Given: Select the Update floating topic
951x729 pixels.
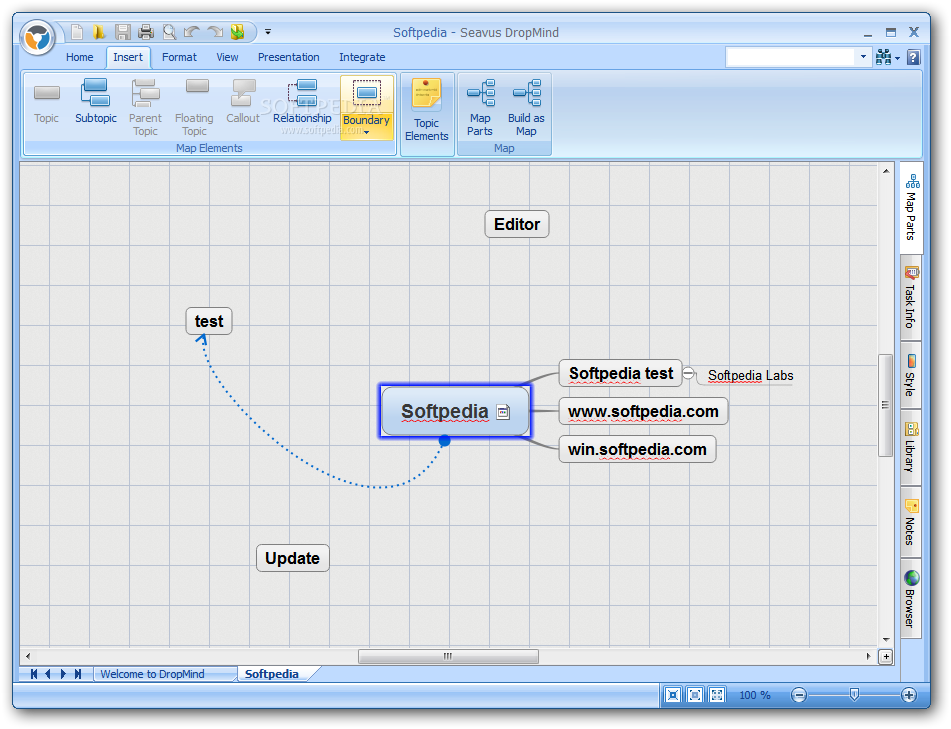Looking at the screenshot, I should [x=292, y=558].
